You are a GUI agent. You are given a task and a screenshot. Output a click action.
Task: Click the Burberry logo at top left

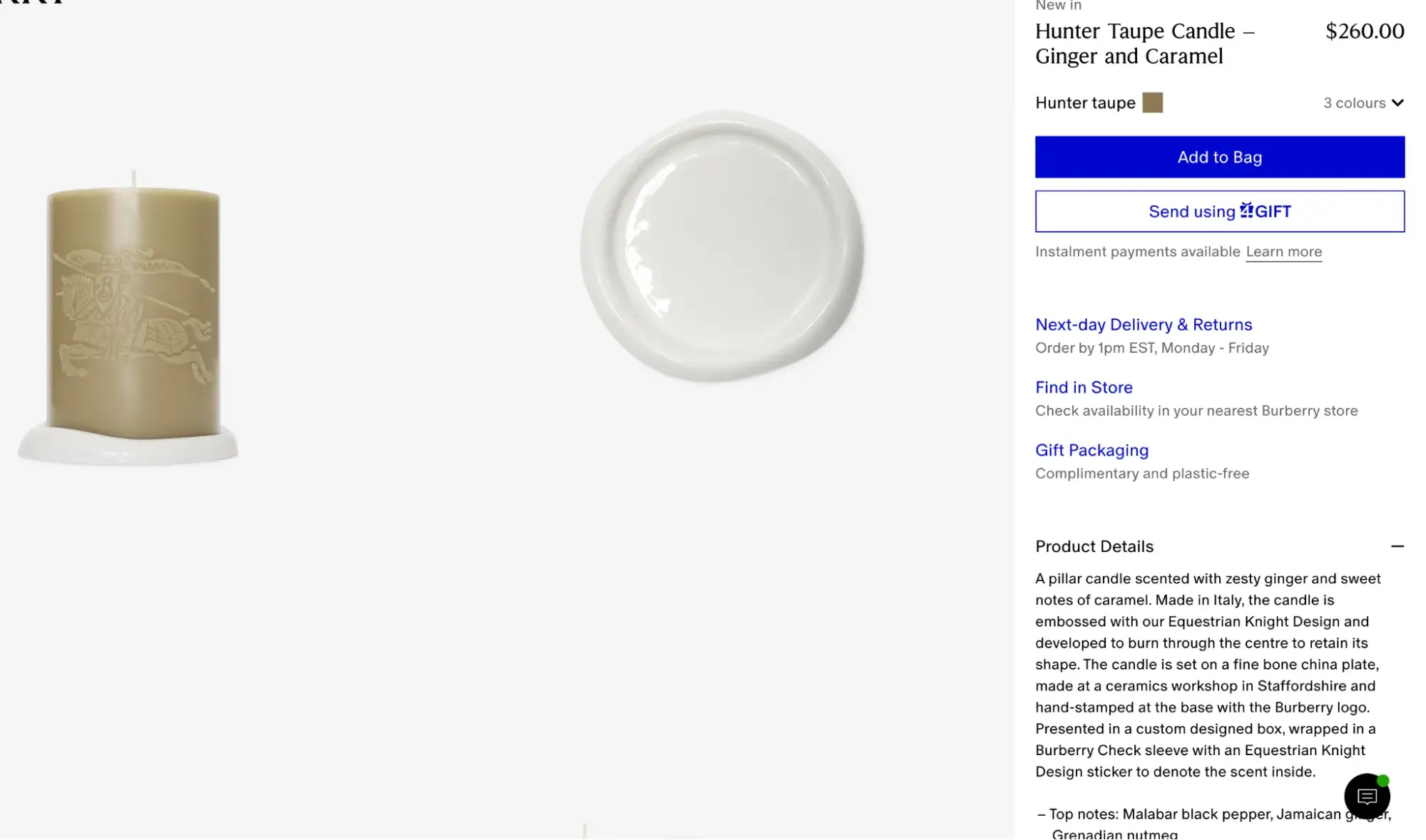click(32, 2)
